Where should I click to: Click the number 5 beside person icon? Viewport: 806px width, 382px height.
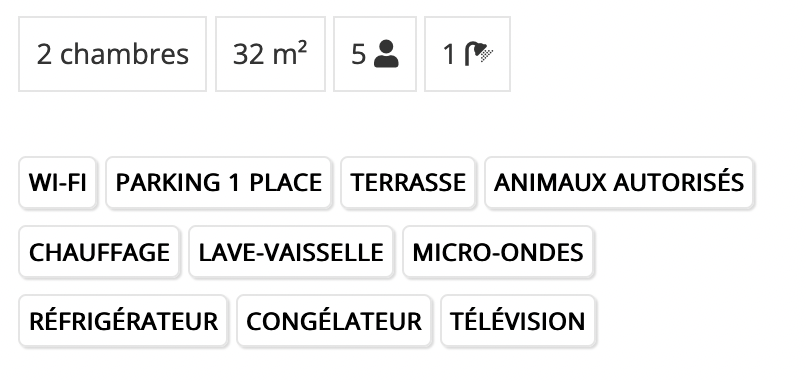[358, 54]
